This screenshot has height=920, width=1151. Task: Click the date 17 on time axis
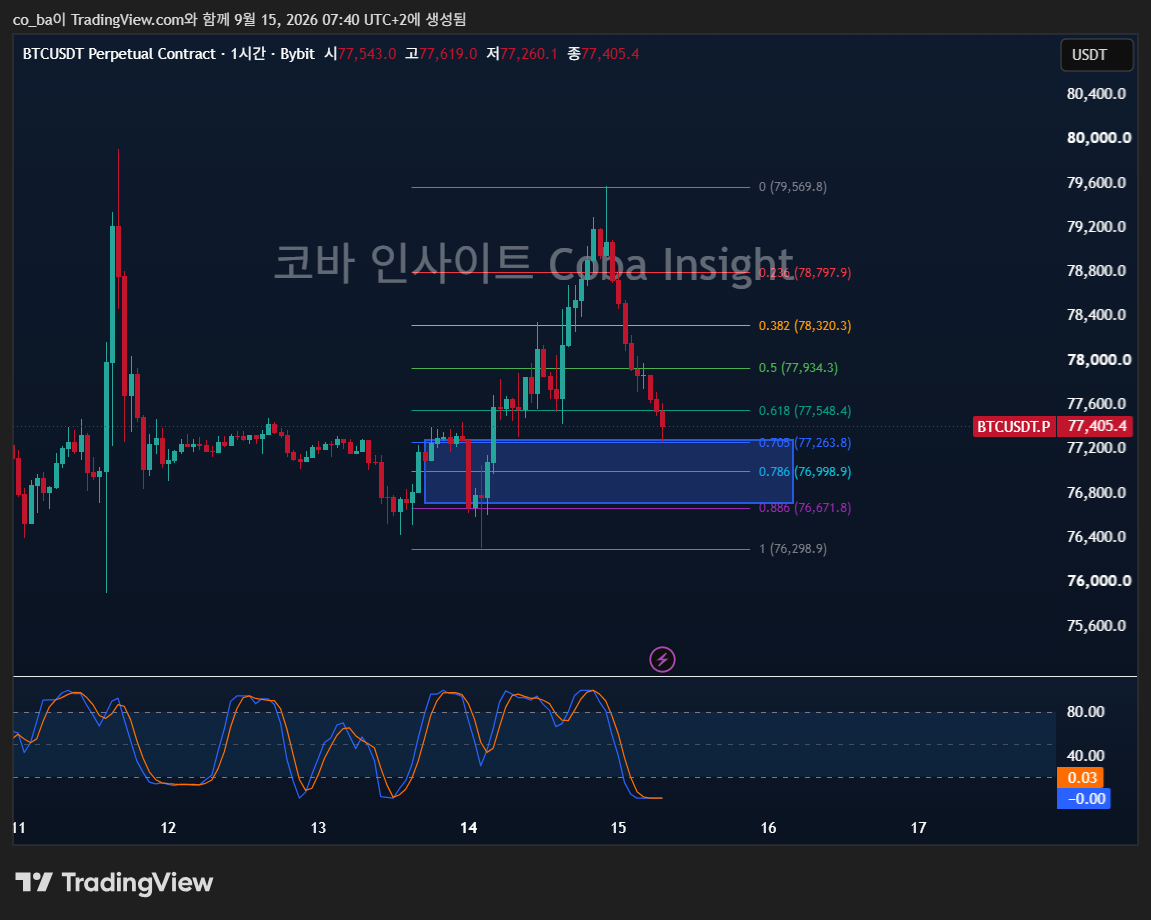(918, 827)
